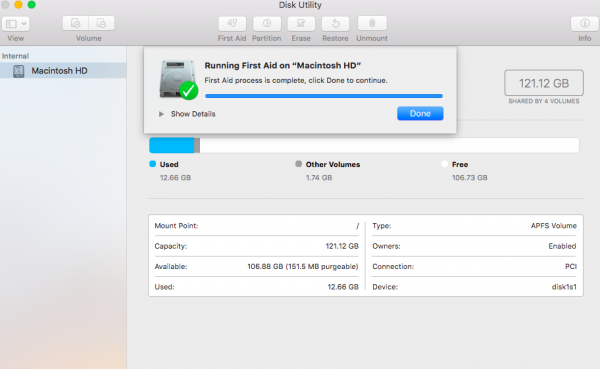Click the drive icon beside Macintosh HD
Image resolution: width=600 pixels, height=369 pixels.
click(x=18, y=71)
